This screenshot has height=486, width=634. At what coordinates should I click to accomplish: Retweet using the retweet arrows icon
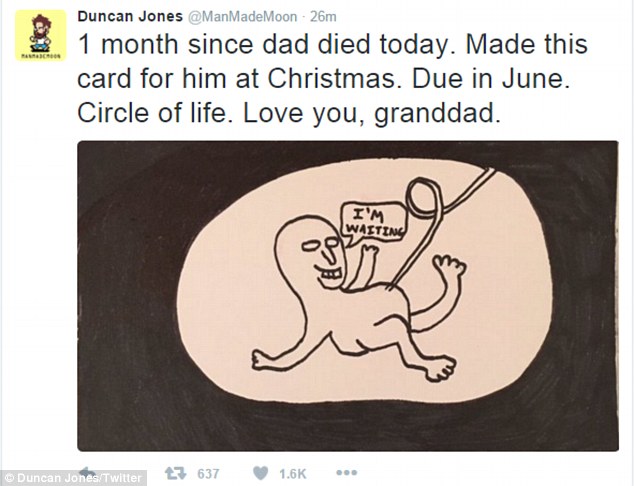point(175,473)
